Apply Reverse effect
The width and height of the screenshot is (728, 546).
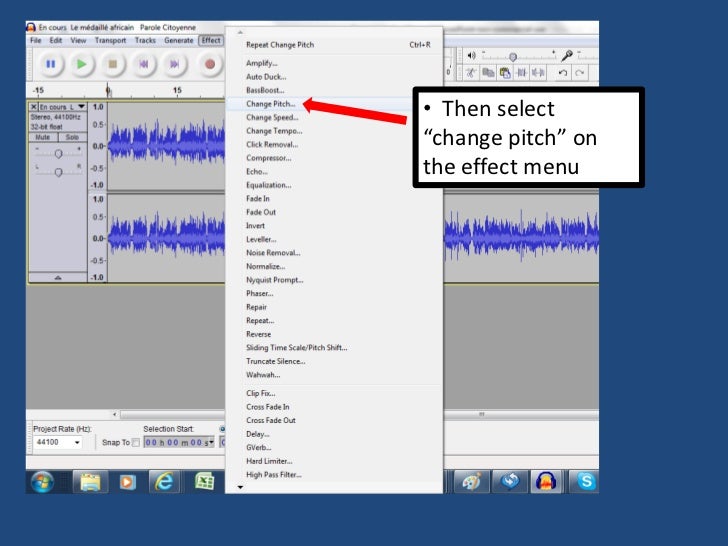point(334,334)
